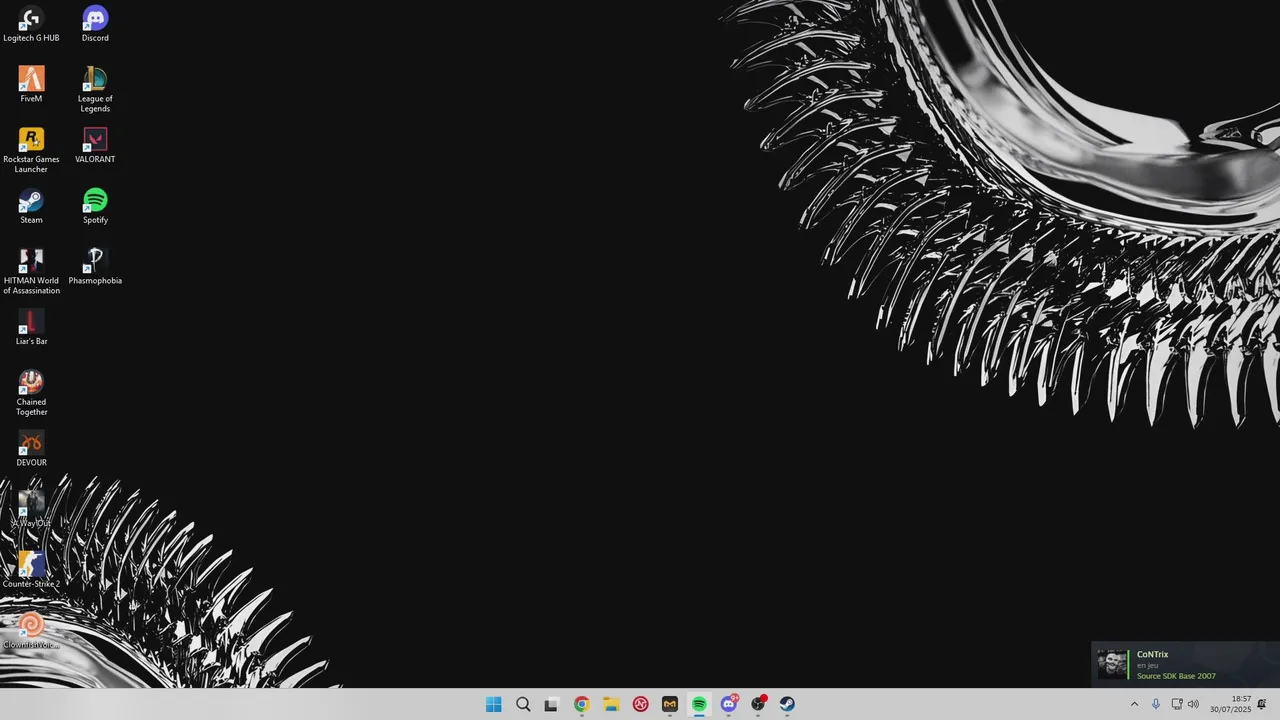Click the yellow M taskbar app icon
The width and height of the screenshot is (1280, 720).
point(670,704)
